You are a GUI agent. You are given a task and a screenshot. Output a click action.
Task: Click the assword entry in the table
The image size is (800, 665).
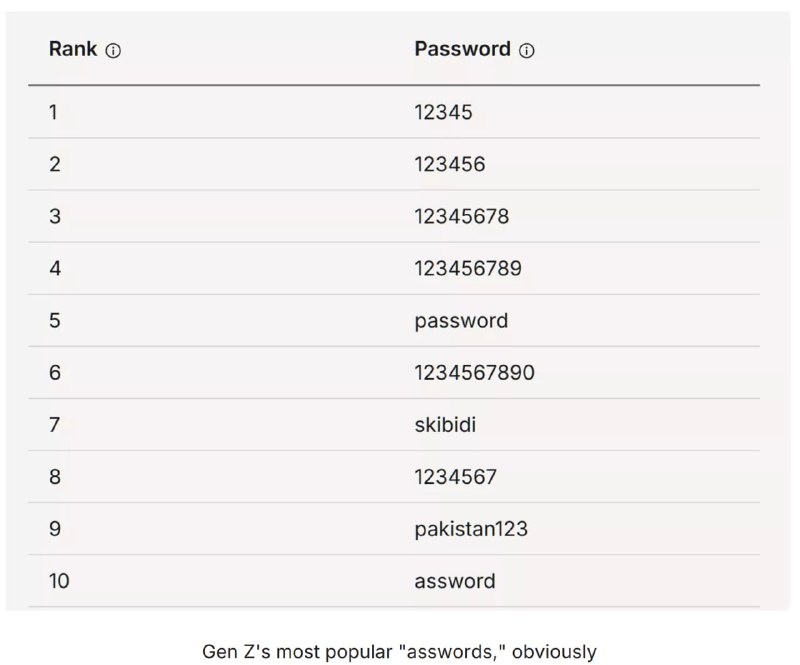(x=455, y=581)
